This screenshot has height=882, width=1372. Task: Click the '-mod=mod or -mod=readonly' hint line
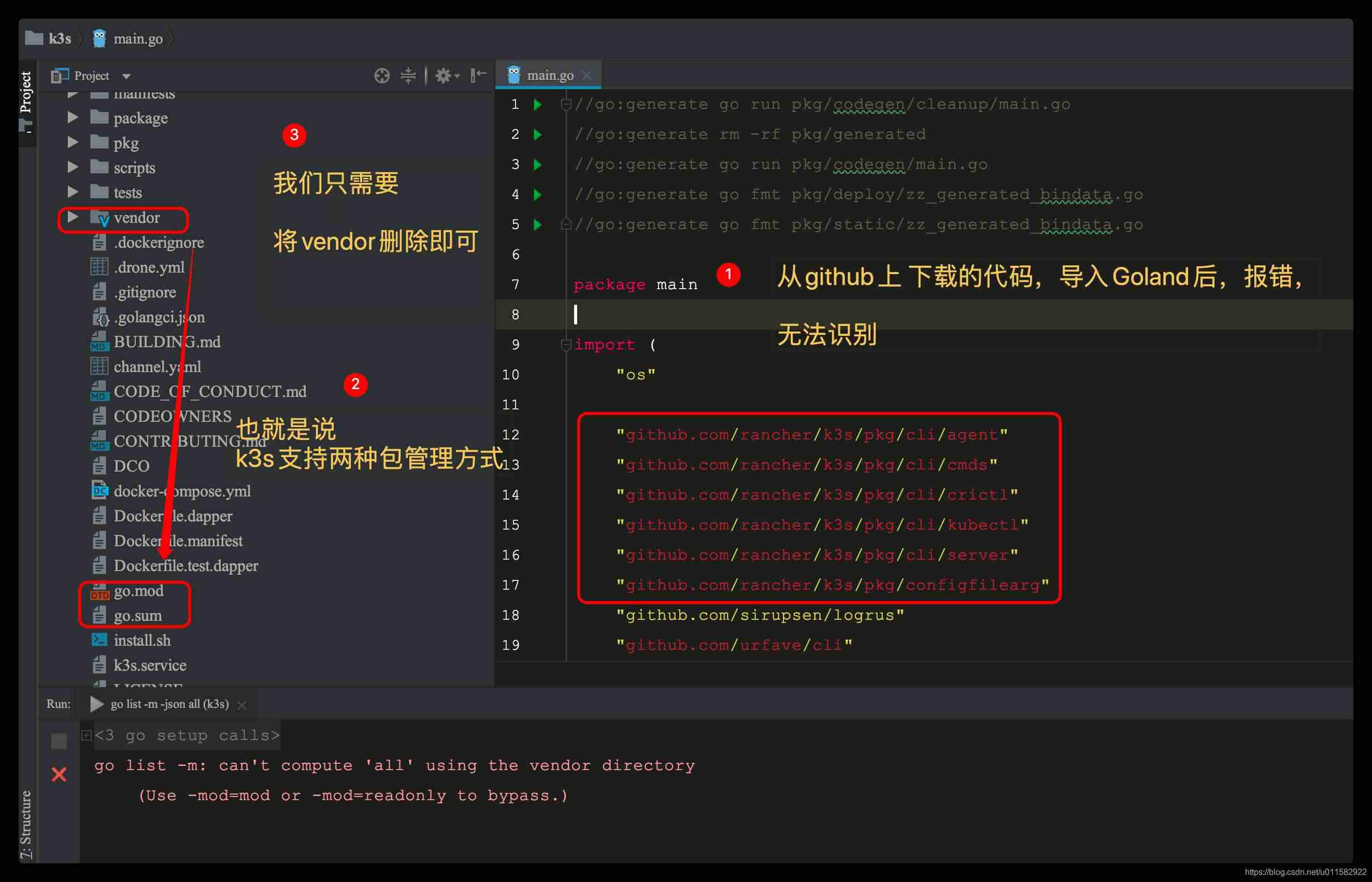pos(353,795)
